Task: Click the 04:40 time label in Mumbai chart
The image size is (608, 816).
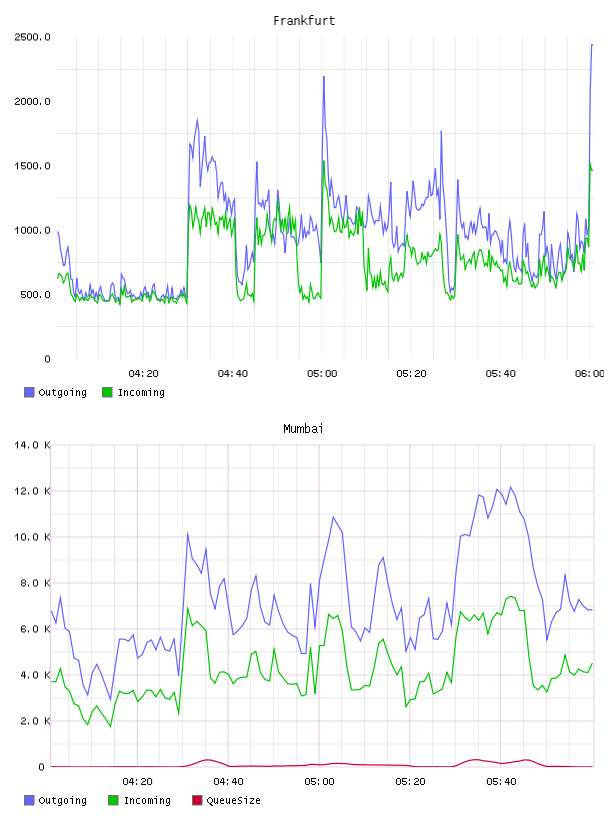Action: pyautogui.click(x=228, y=782)
